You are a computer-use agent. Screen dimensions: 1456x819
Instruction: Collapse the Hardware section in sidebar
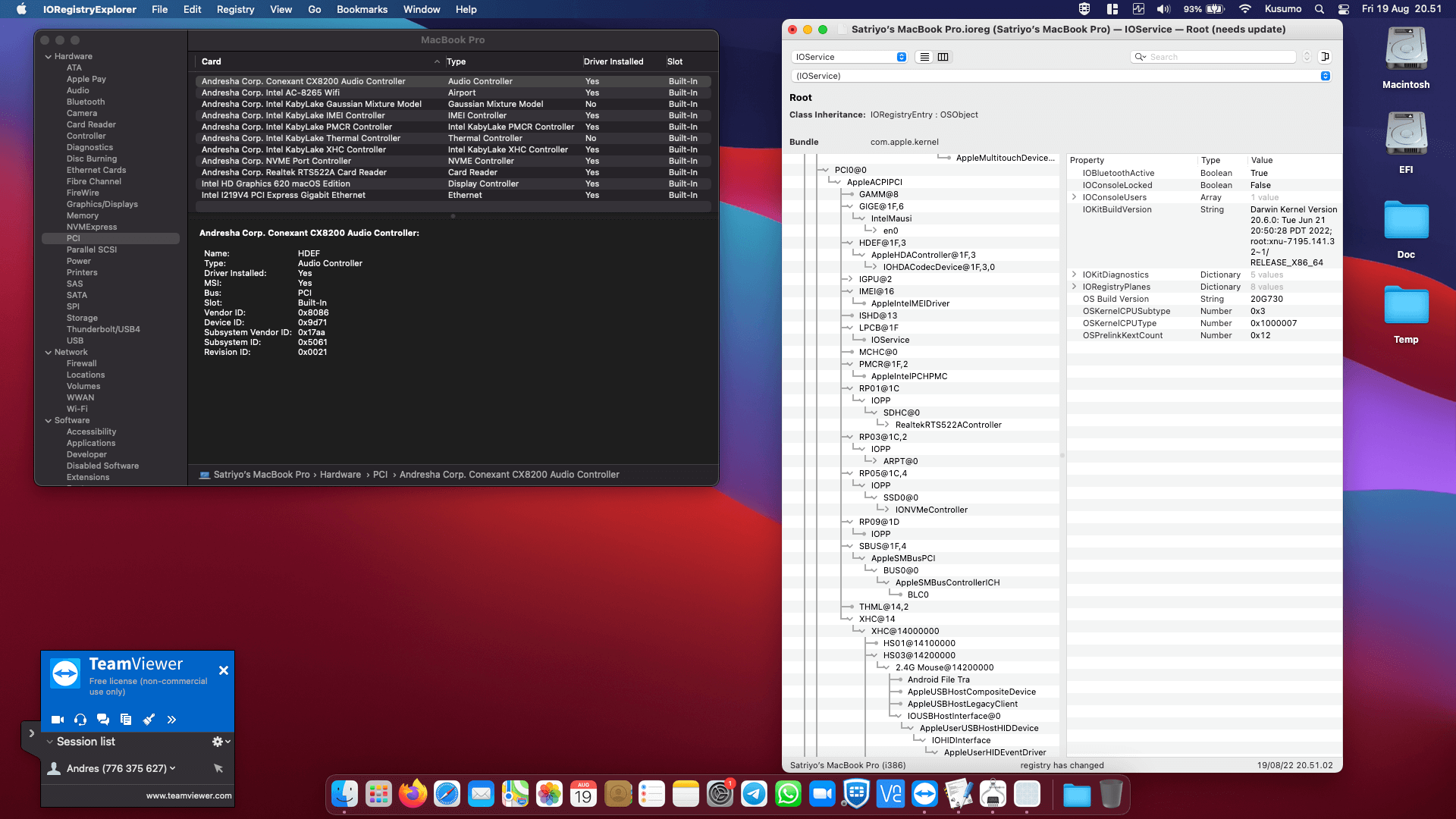[49, 56]
